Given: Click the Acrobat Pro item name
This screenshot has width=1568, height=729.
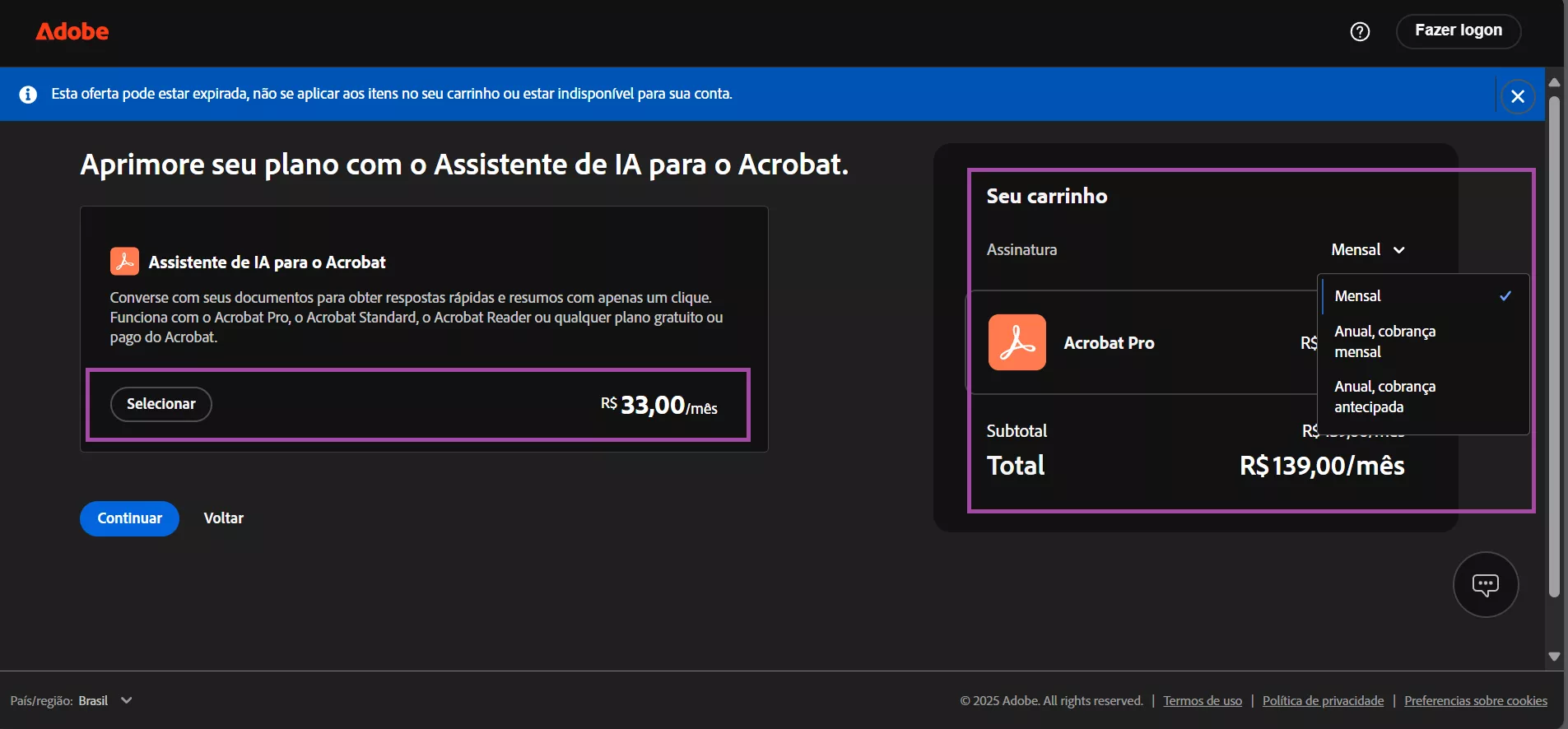Looking at the screenshot, I should click(1109, 343).
